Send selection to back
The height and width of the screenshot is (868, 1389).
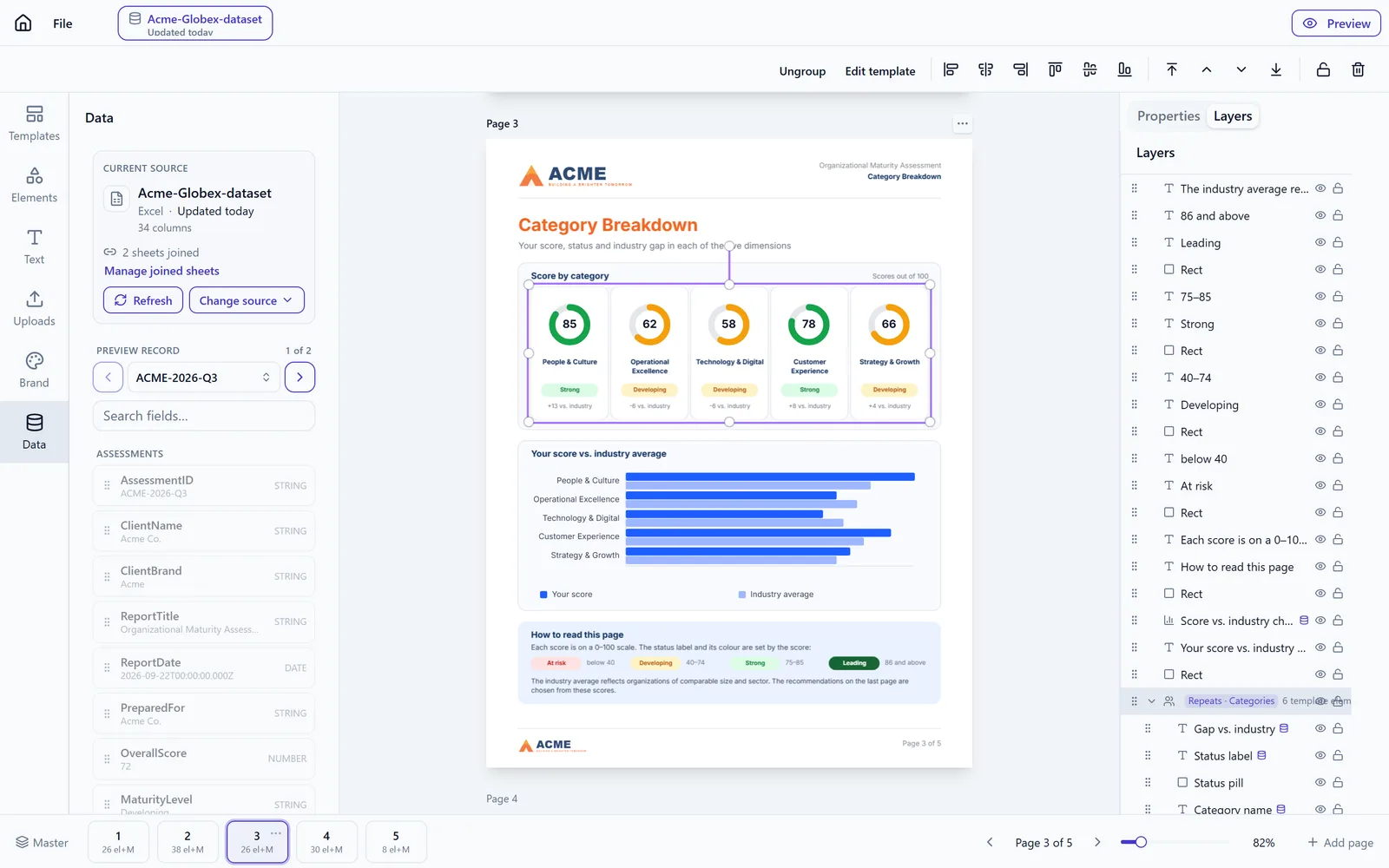(x=1276, y=69)
